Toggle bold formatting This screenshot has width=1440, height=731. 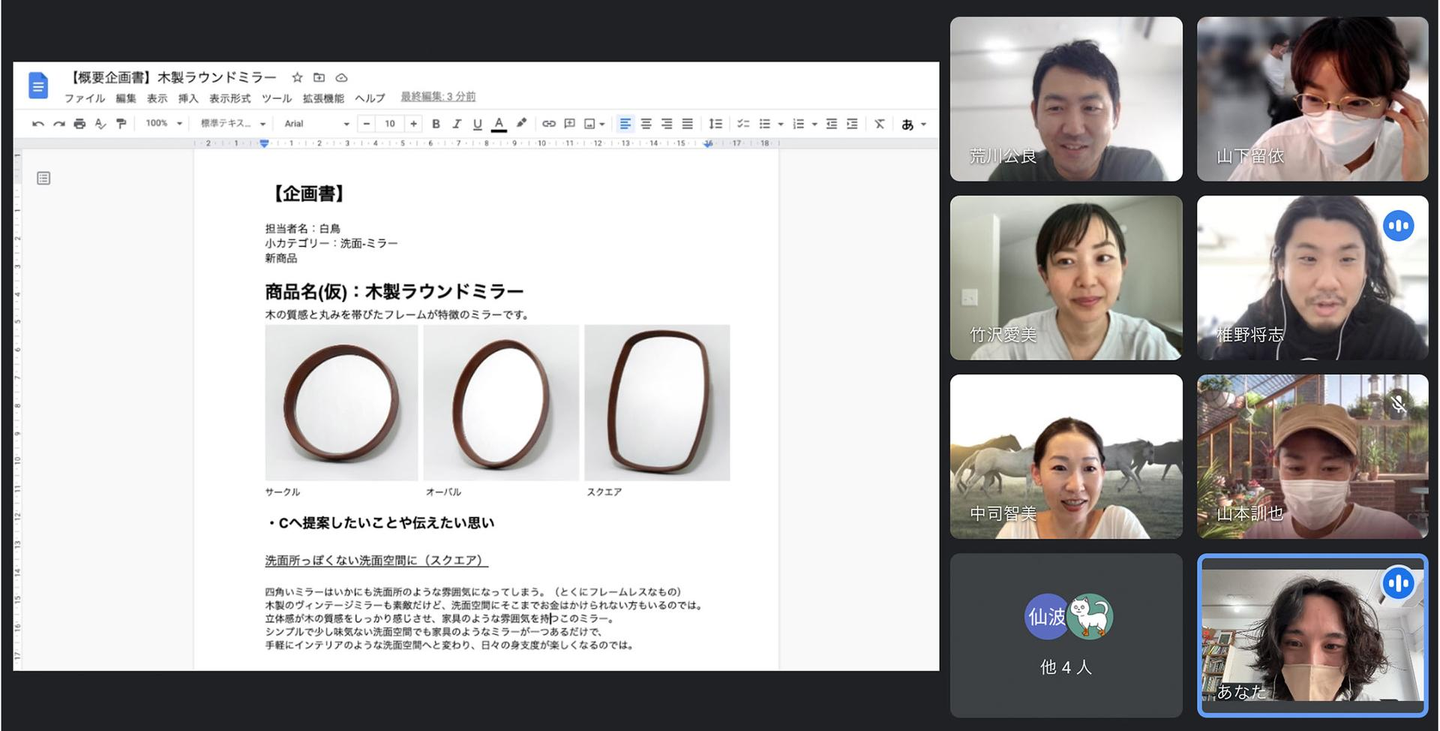pos(436,124)
